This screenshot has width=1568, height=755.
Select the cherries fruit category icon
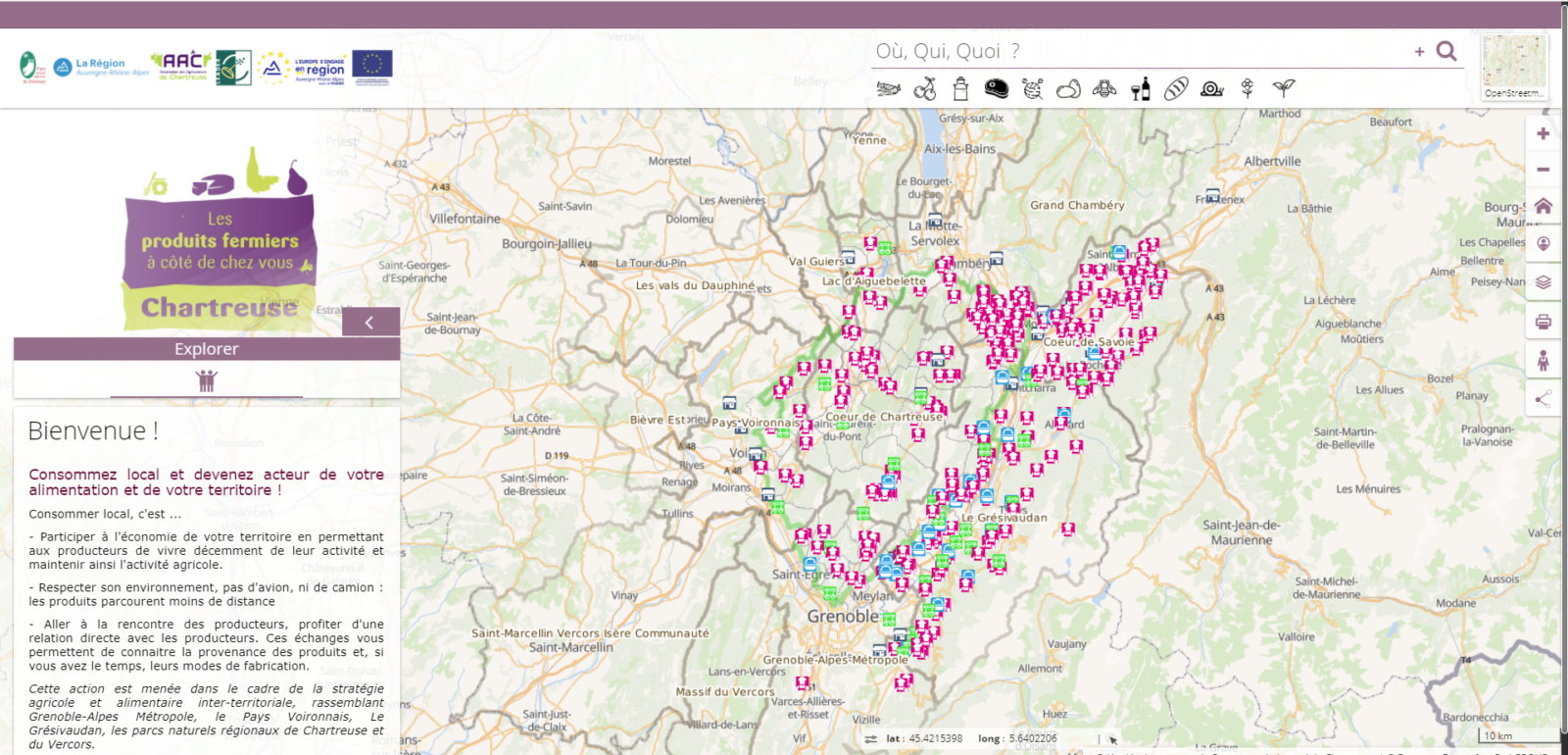pos(924,89)
